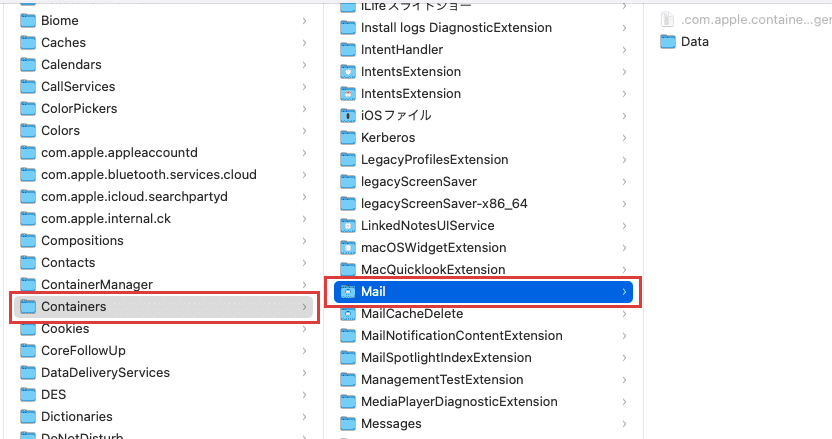Open the Contacts folder row
Viewport: 832px width, 439px height.
tap(163, 263)
